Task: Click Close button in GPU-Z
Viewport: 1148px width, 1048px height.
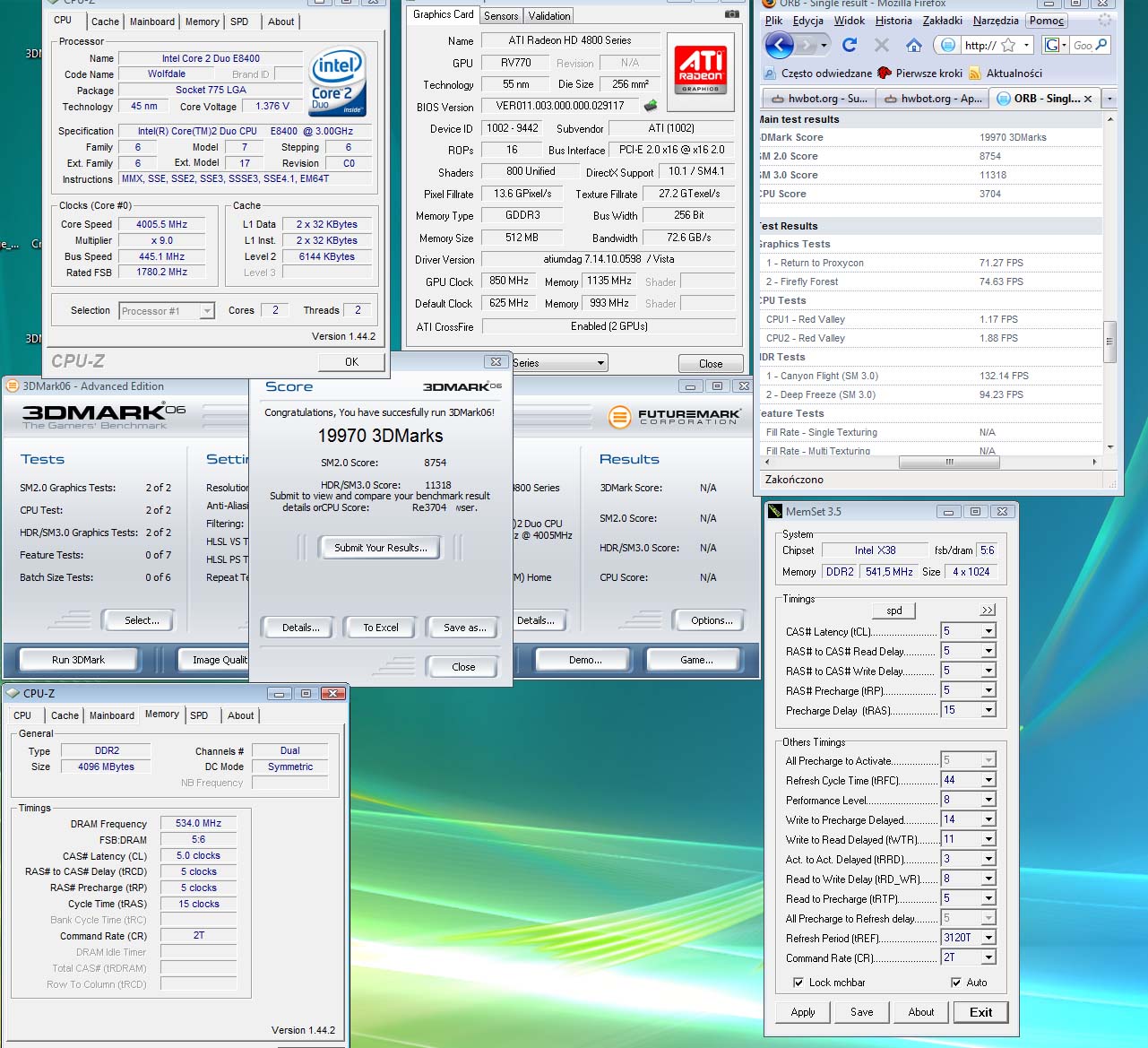Action: (711, 364)
